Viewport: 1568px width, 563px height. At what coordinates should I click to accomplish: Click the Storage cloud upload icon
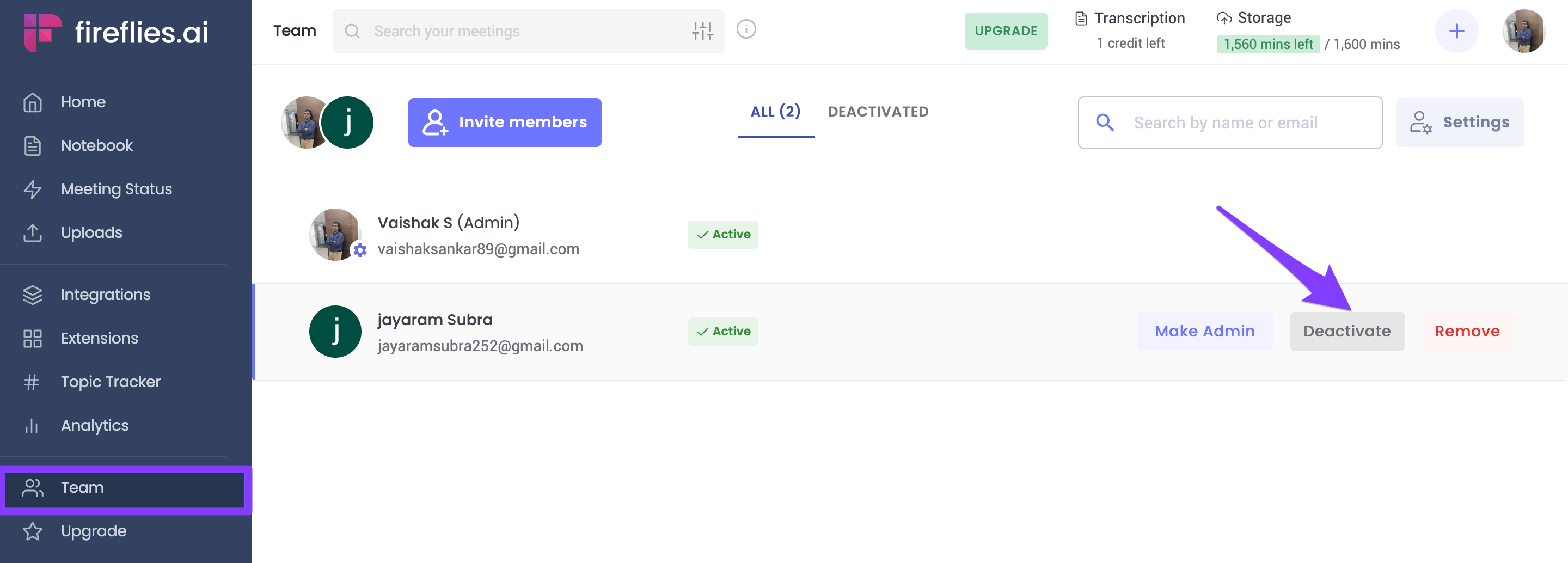[x=1223, y=19]
